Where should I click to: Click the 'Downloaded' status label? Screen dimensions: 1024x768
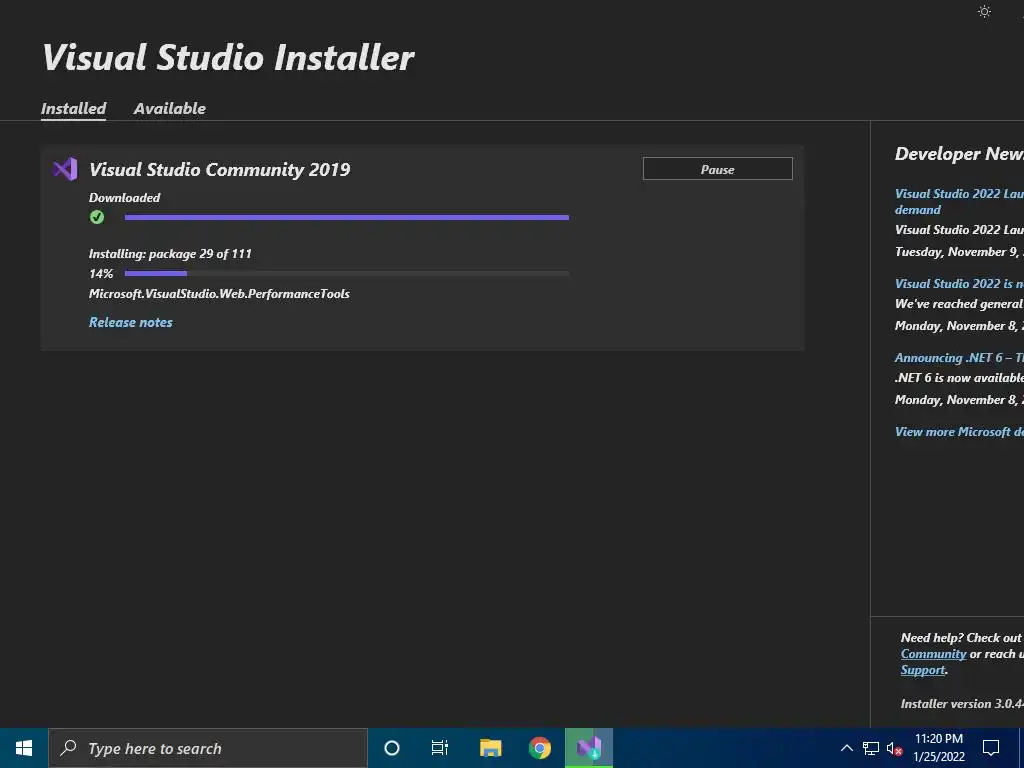124,197
